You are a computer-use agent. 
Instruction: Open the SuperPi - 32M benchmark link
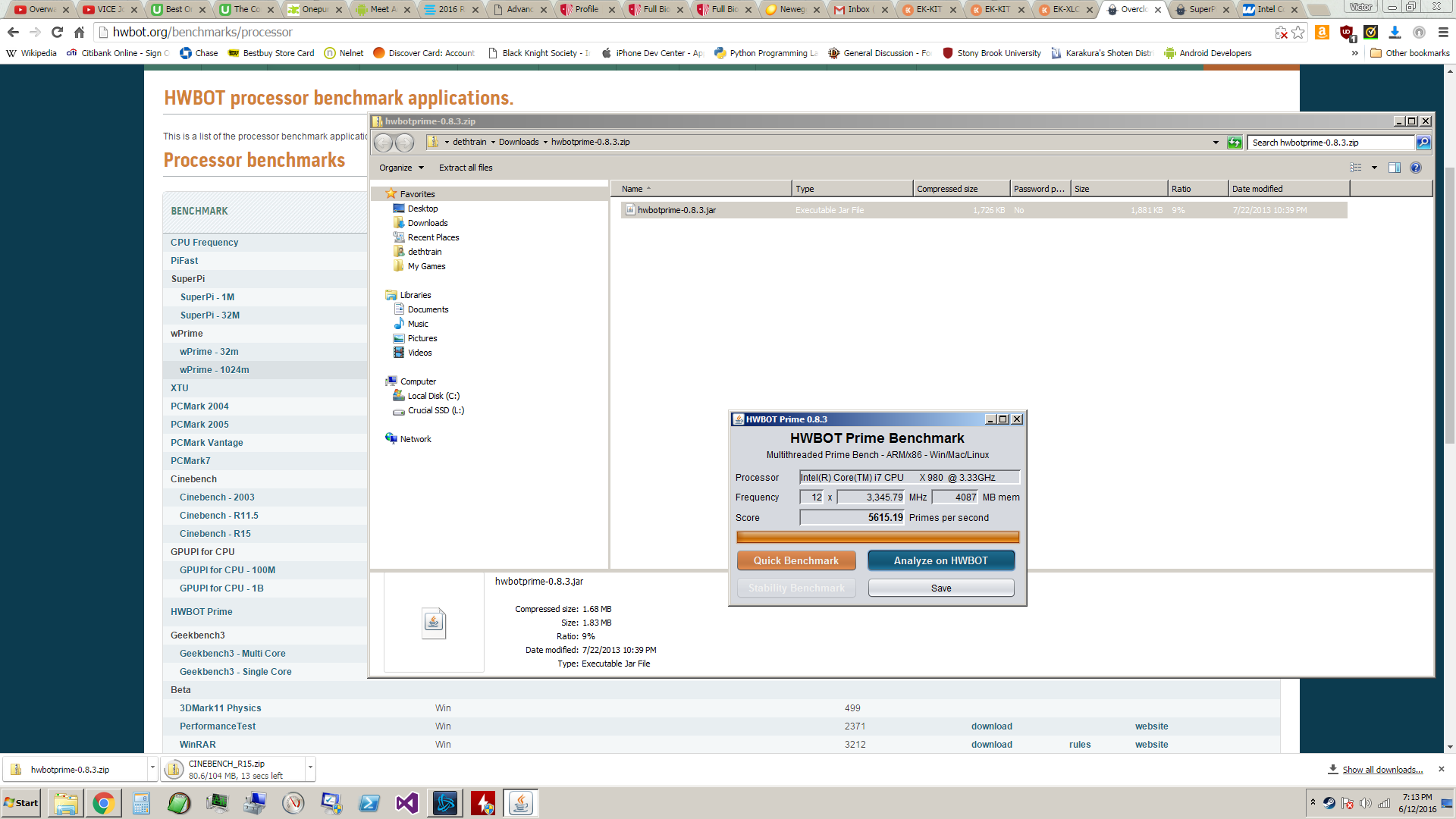point(210,315)
